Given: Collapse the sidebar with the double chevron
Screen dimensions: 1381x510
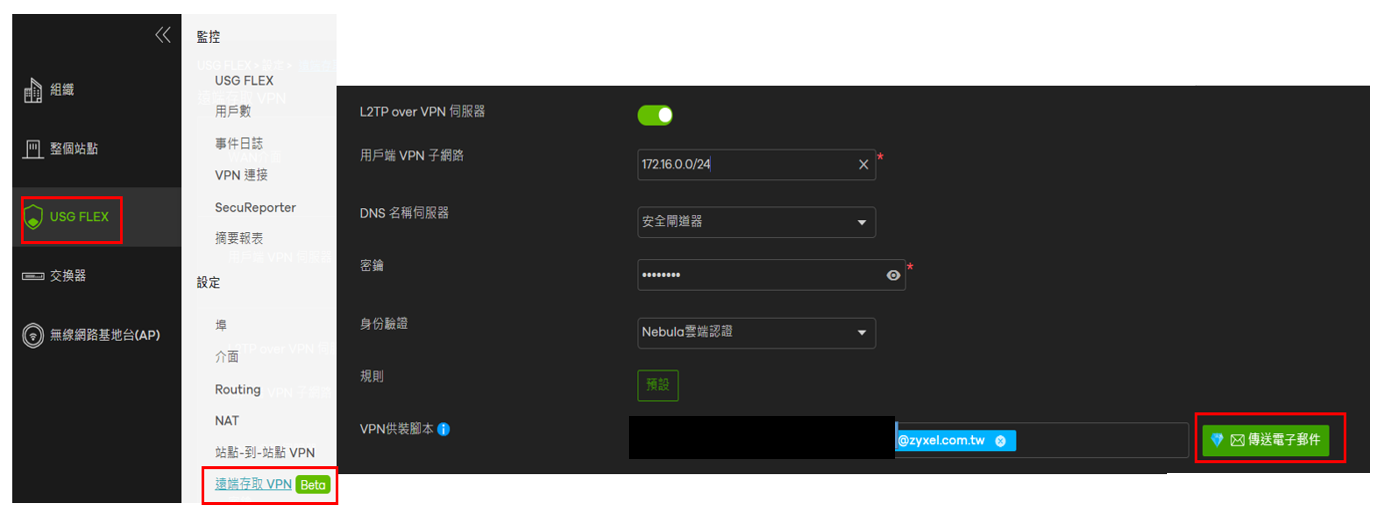Looking at the screenshot, I should coord(163,35).
